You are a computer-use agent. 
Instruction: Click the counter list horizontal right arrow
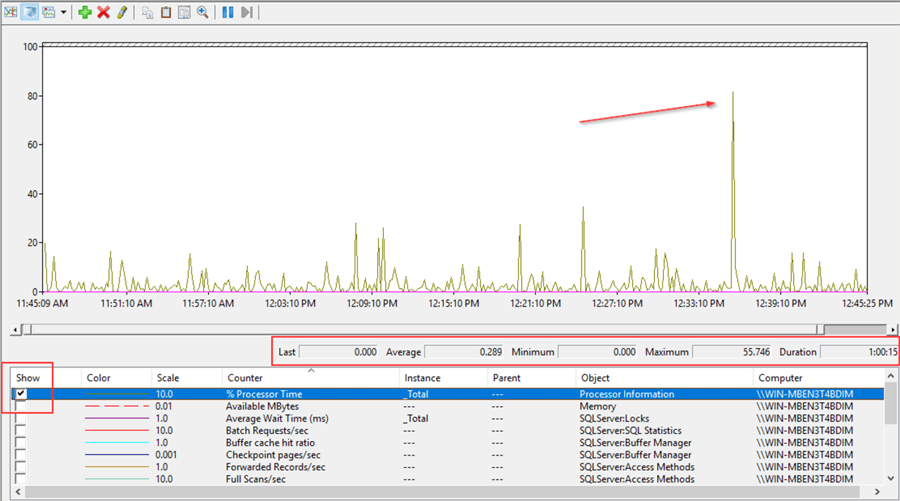coord(877,492)
